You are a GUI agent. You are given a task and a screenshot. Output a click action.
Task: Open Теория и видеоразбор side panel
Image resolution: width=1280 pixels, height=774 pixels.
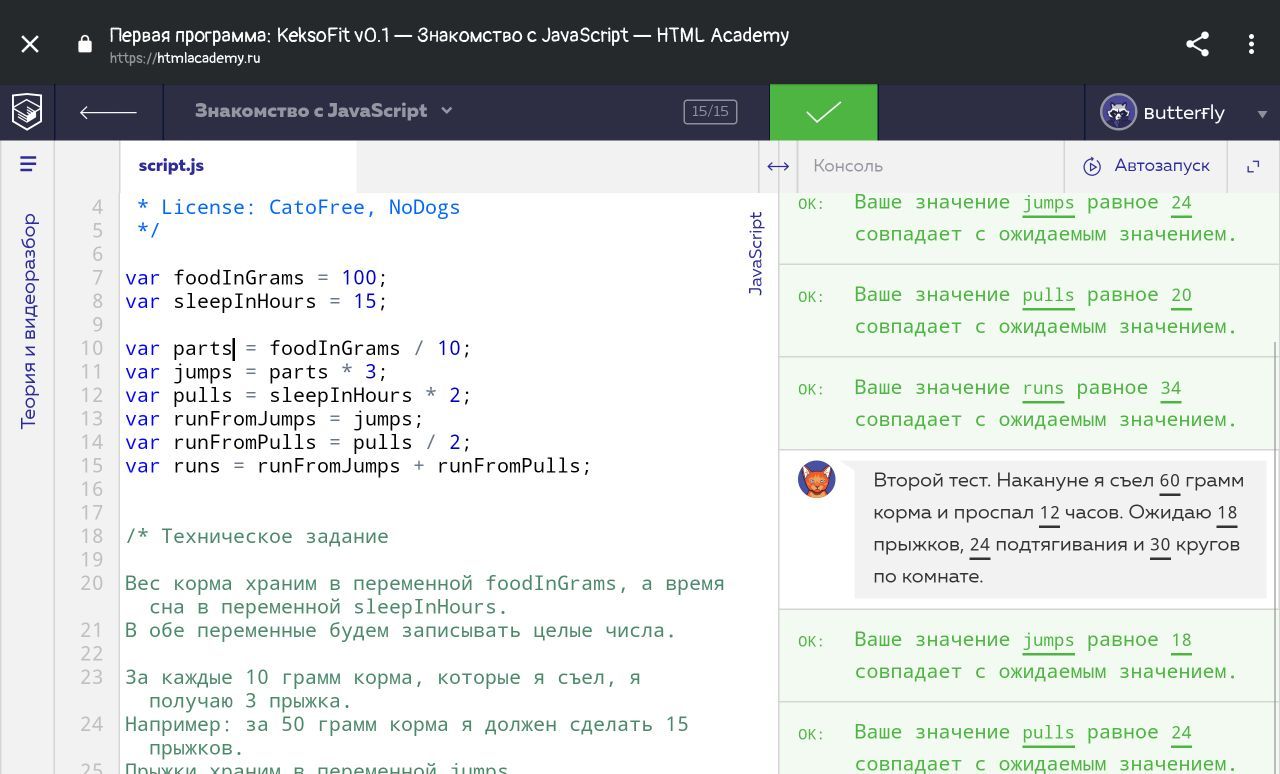[x=28, y=321]
